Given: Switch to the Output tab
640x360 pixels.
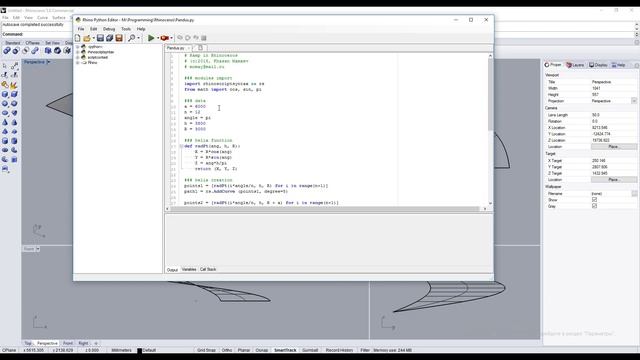Looking at the screenshot, I should pyautogui.click(x=172, y=270).
